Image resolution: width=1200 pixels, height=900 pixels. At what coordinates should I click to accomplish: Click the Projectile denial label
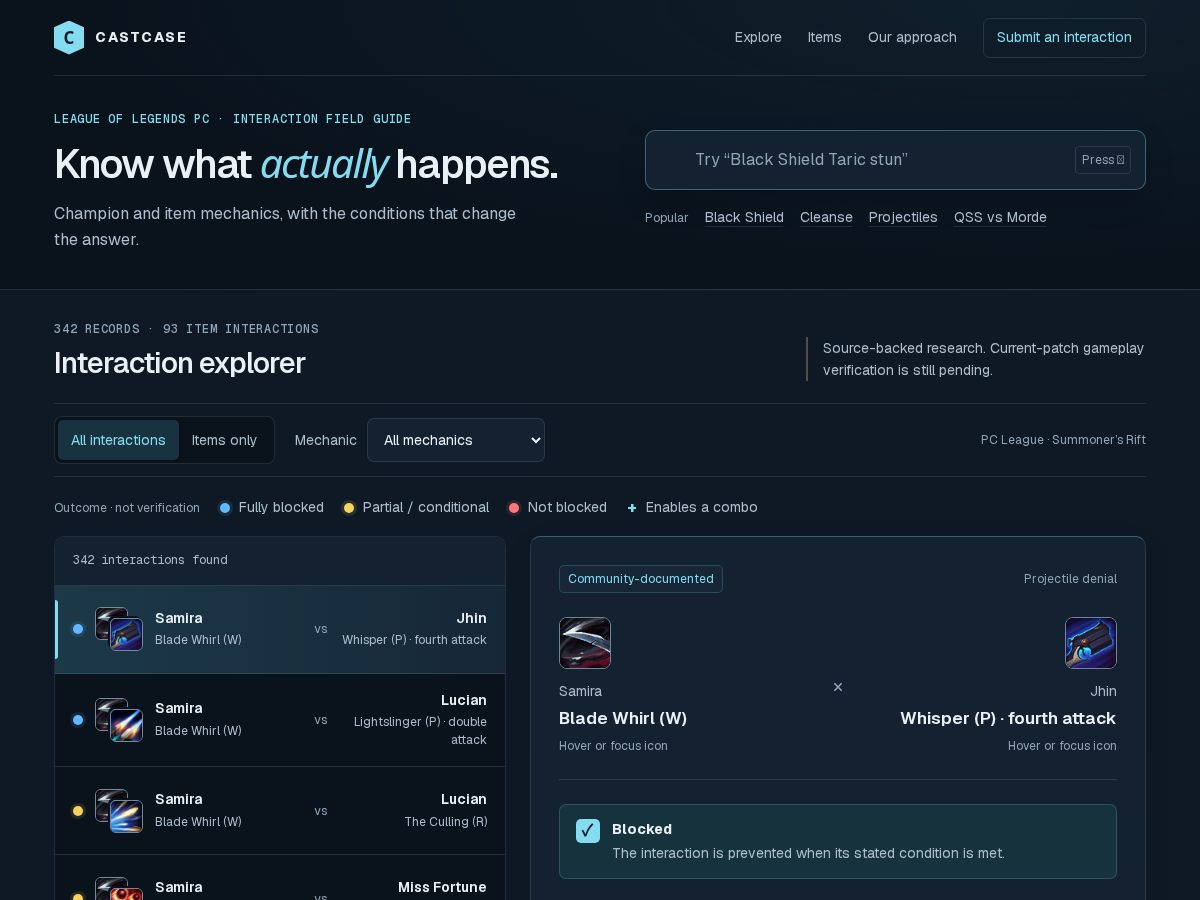point(1070,579)
